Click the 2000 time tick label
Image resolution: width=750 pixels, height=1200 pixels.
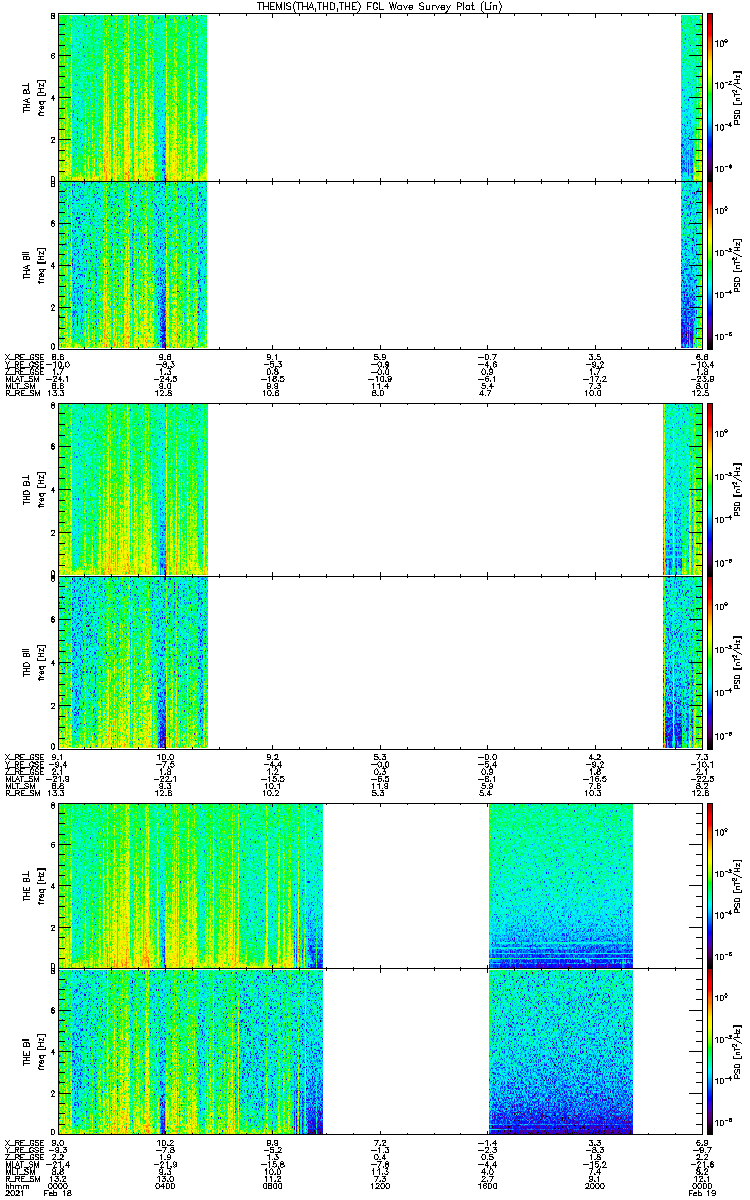pyautogui.click(x=594, y=1184)
